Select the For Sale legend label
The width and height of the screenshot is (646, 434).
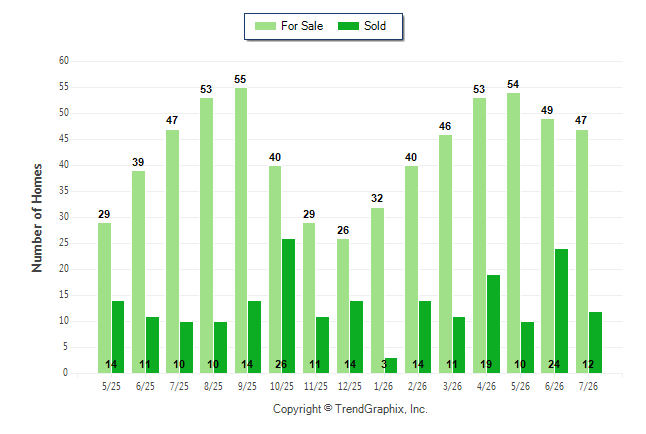302,26
